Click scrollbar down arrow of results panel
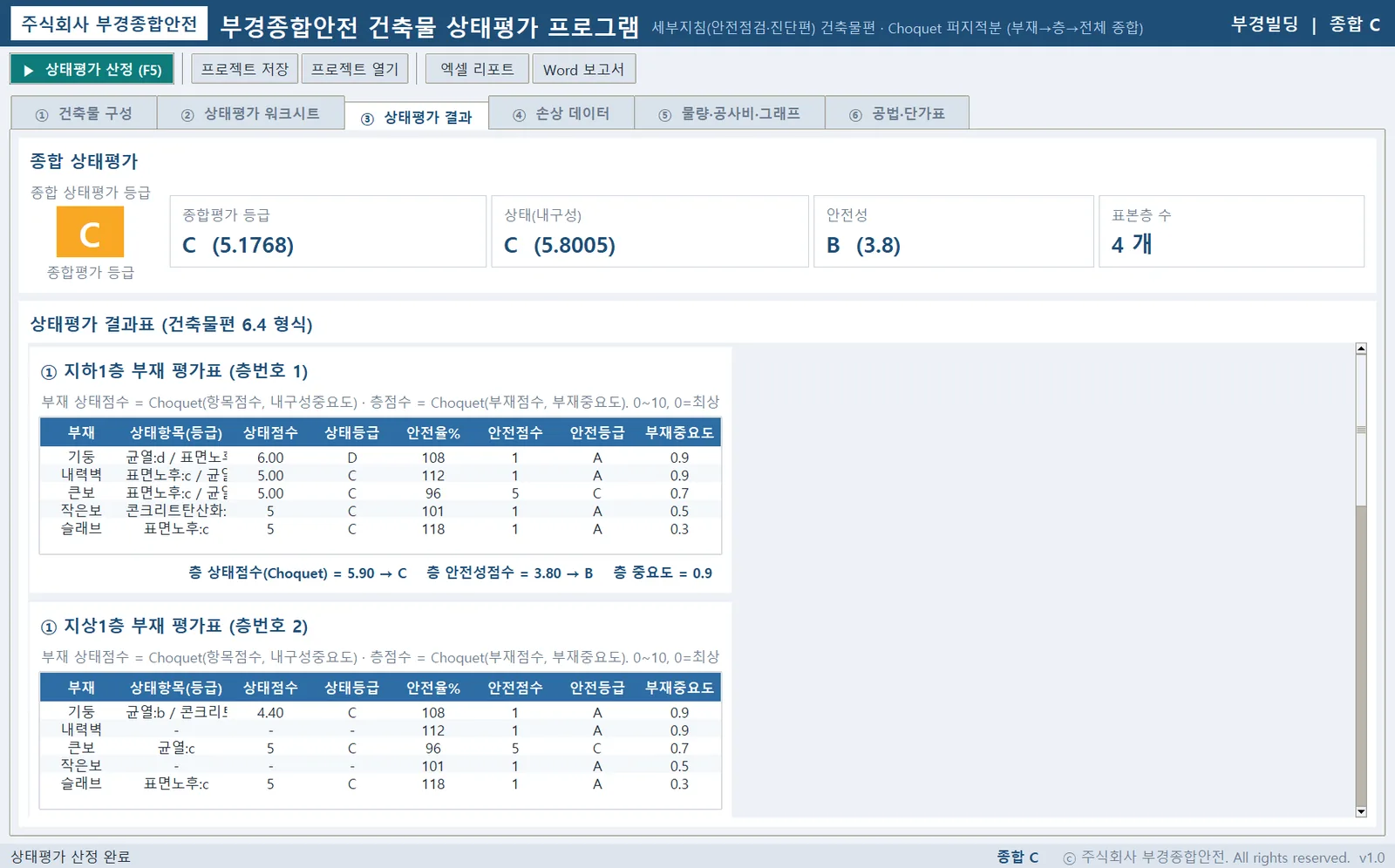Screen dimensions: 1395x868 tap(1361, 811)
